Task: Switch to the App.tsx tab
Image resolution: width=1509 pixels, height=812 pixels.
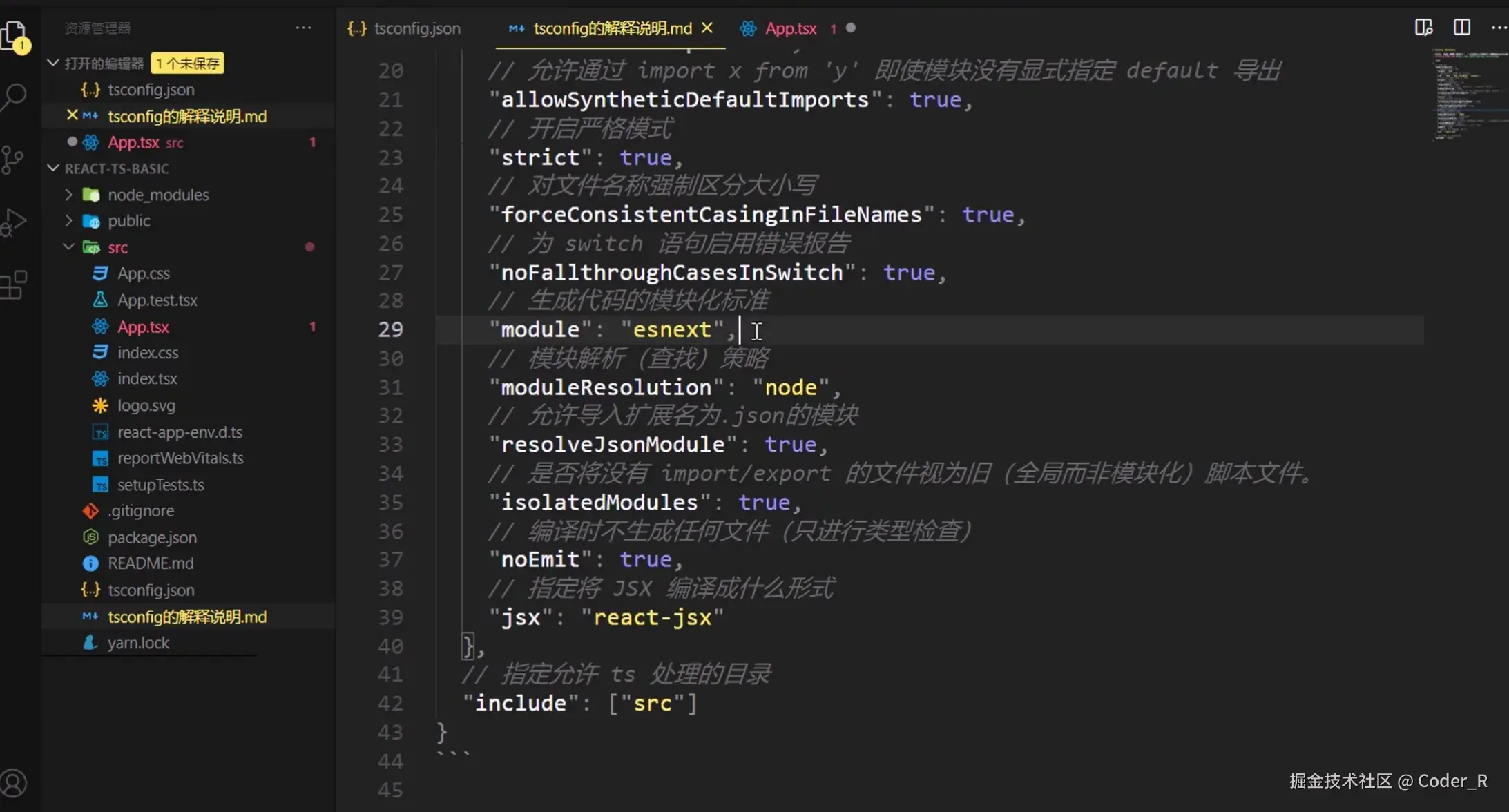Action: point(790,28)
